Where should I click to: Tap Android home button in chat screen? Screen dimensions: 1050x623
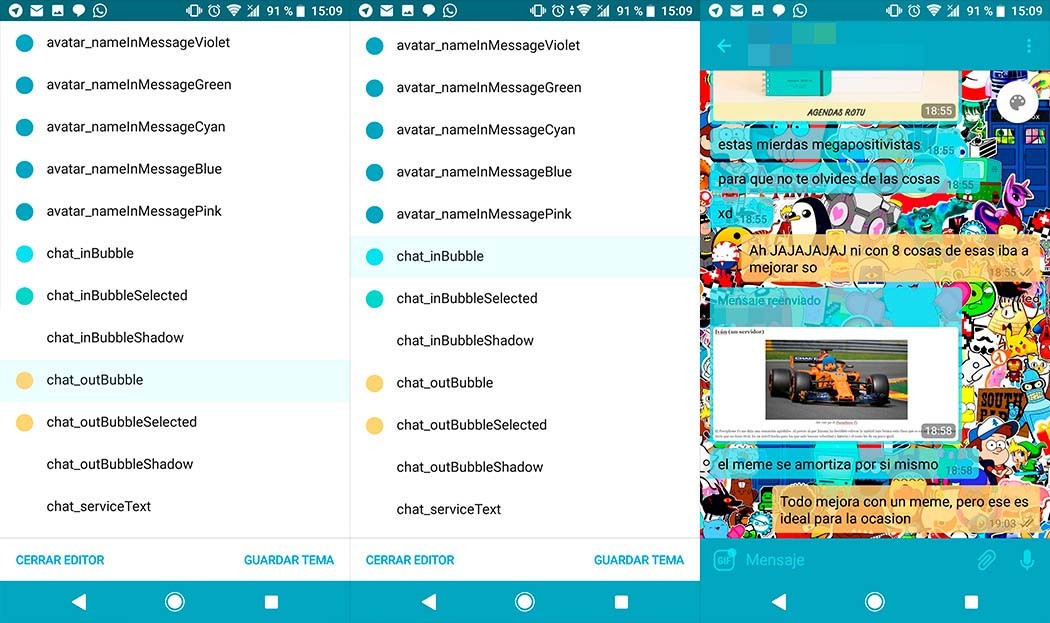click(x=875, y=602)
